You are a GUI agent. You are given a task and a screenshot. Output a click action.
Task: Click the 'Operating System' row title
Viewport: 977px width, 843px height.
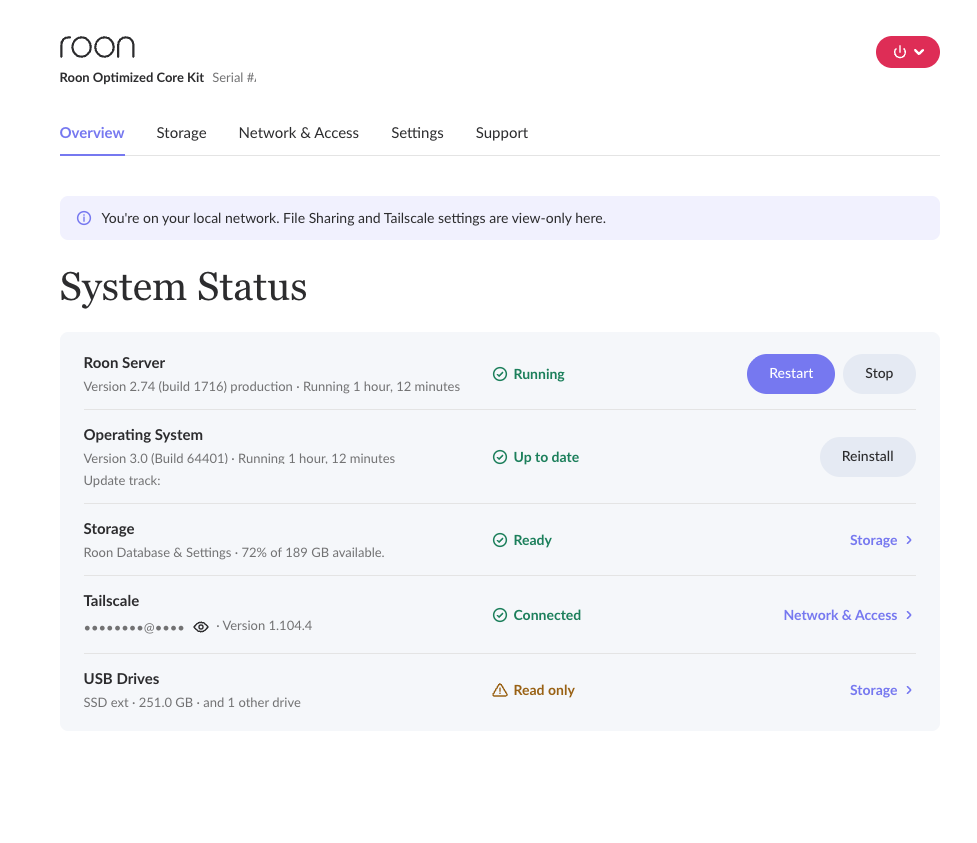pyautogui.click(x=143, y=435)
